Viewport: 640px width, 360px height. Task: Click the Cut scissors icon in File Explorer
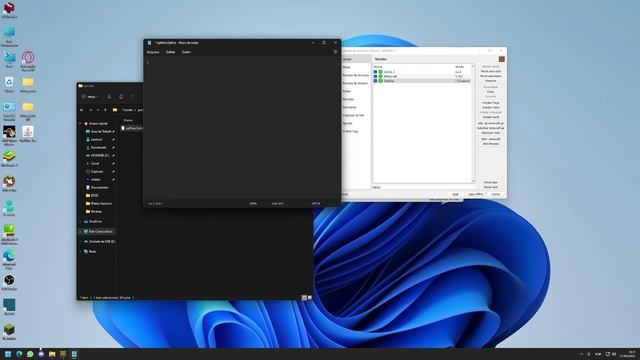(x=109, y=97)
